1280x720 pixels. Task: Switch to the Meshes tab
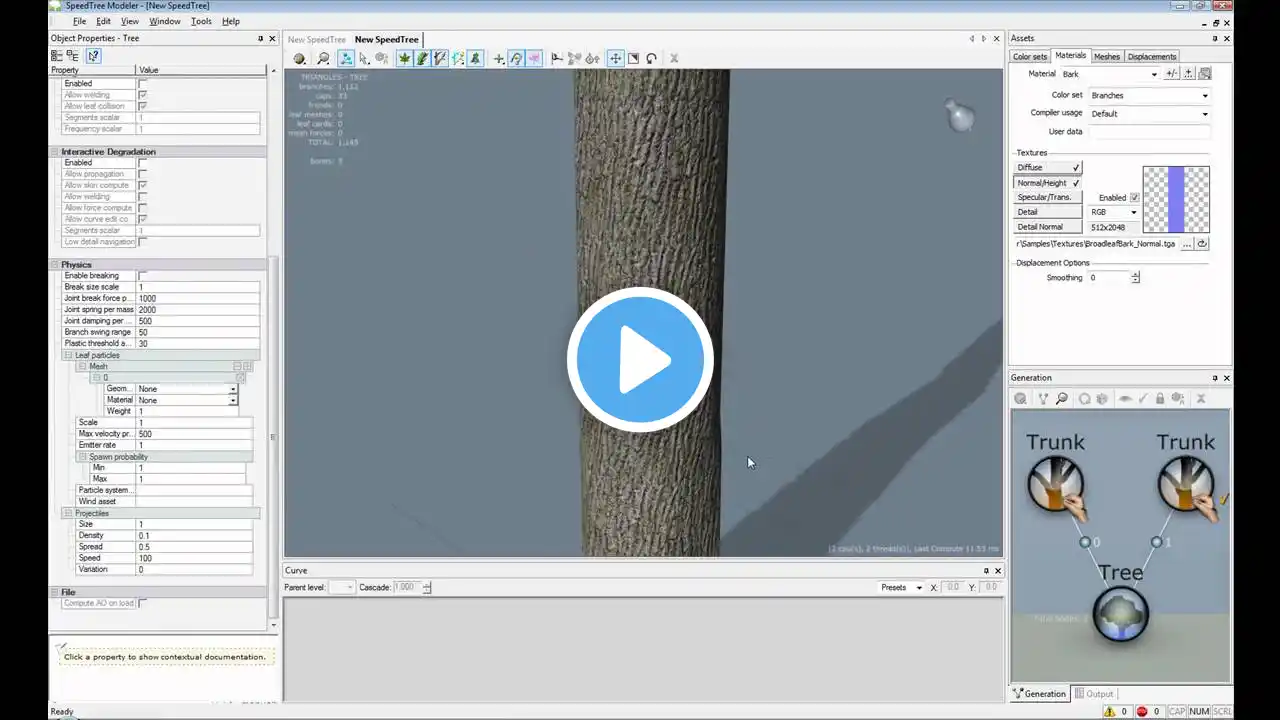click(x=1106, y=57)
